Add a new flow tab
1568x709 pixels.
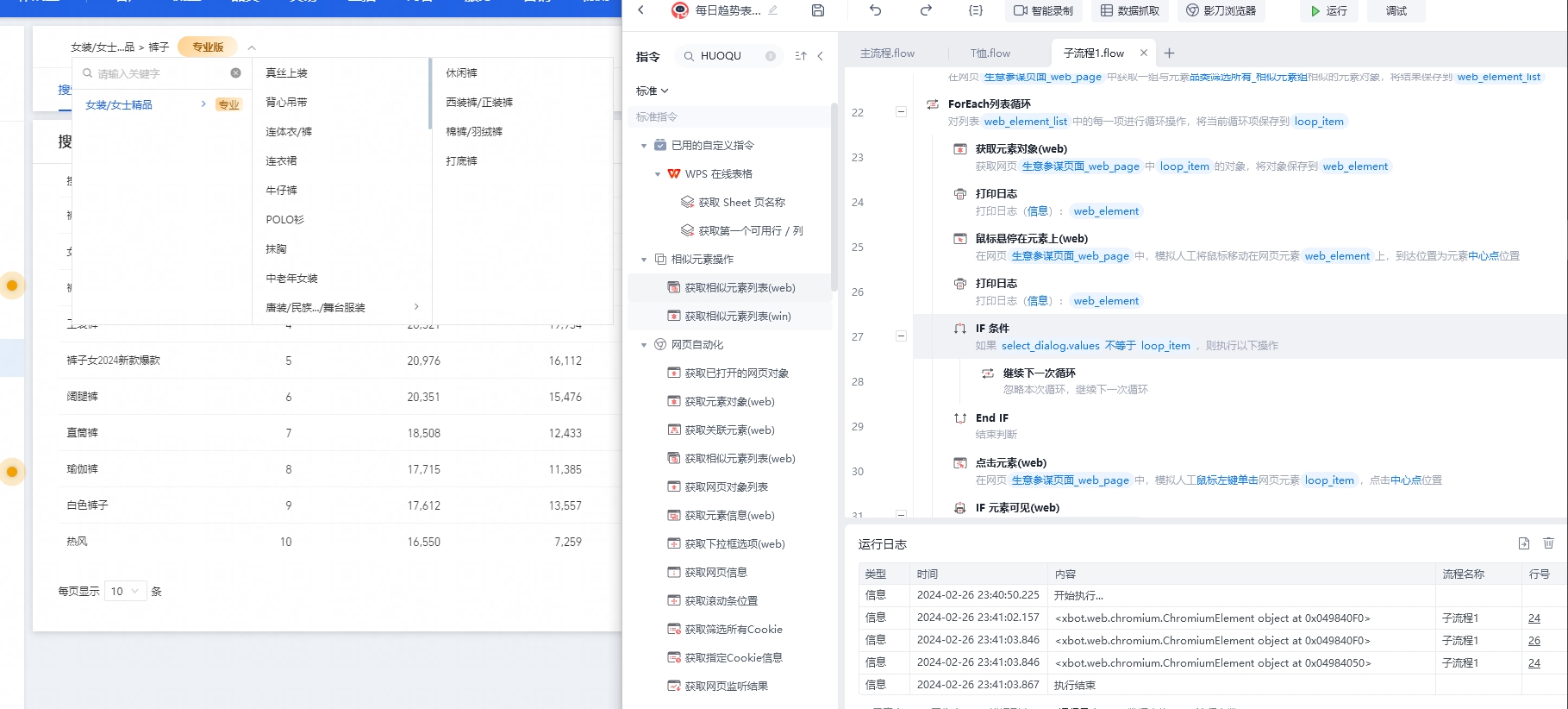[x=1169, y=53]
